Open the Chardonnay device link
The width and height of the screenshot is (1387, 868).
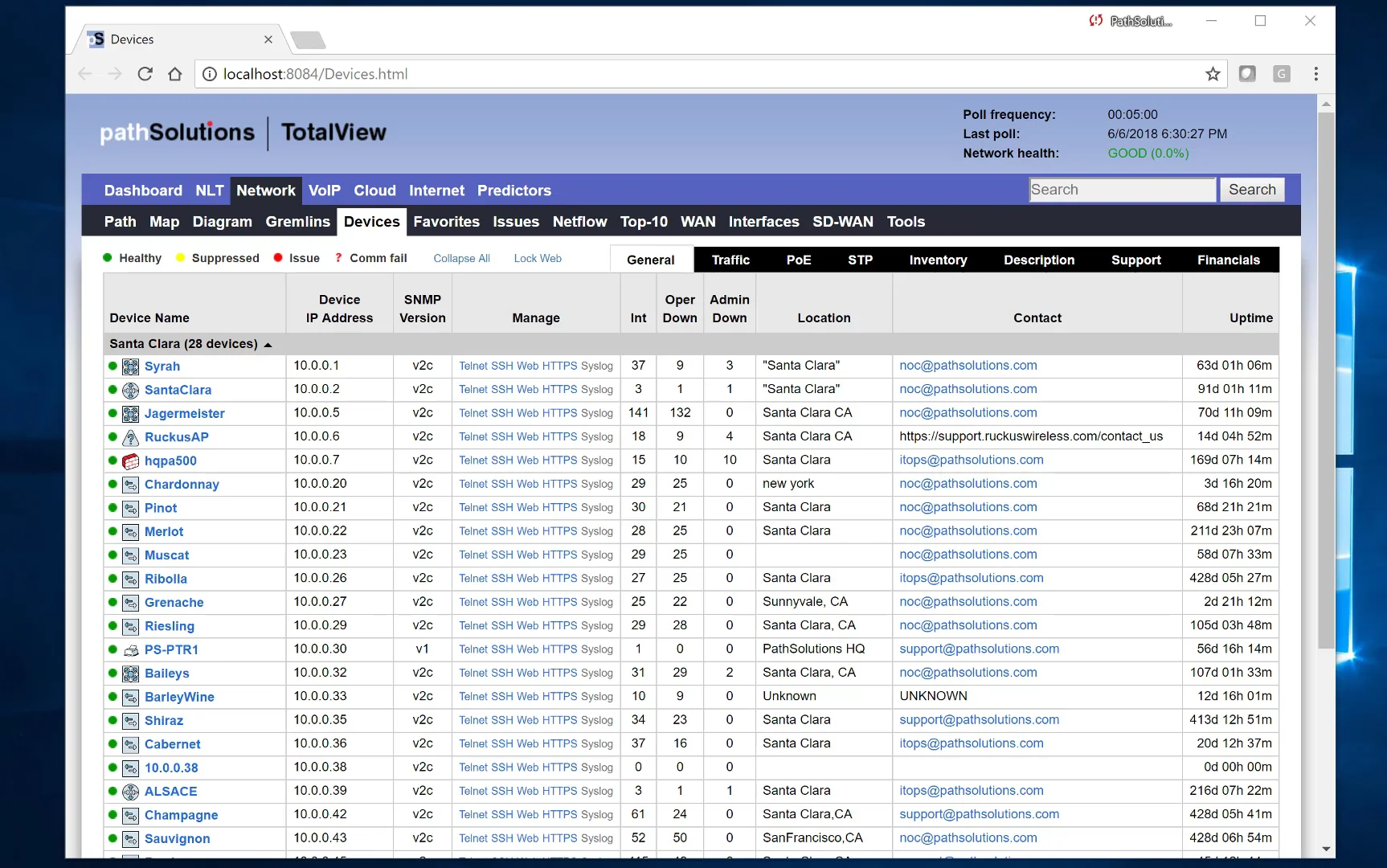[x=182, y=485]
